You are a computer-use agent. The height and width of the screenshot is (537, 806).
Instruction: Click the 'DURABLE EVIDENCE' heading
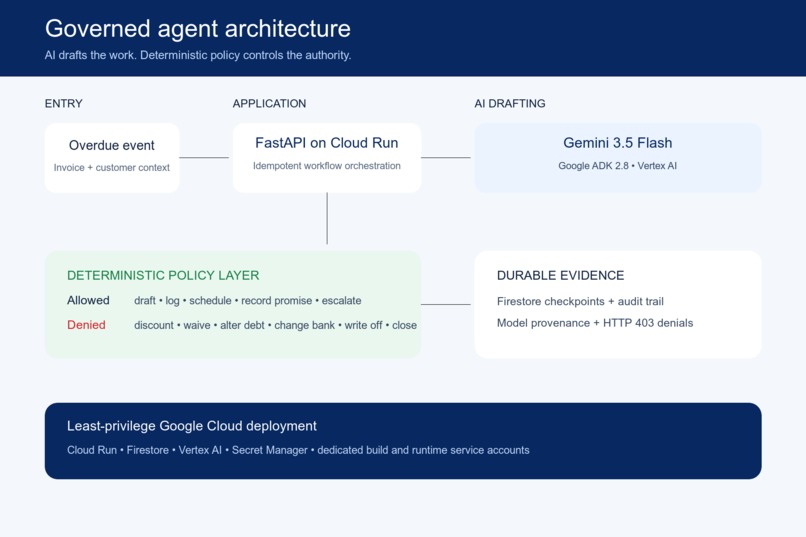(560, 275)
